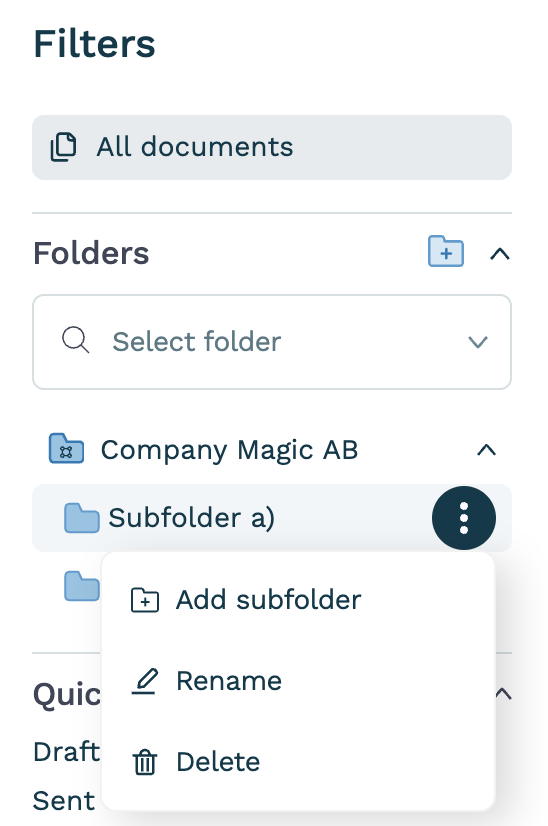Choose Rename from the context menu

(298, 681)
